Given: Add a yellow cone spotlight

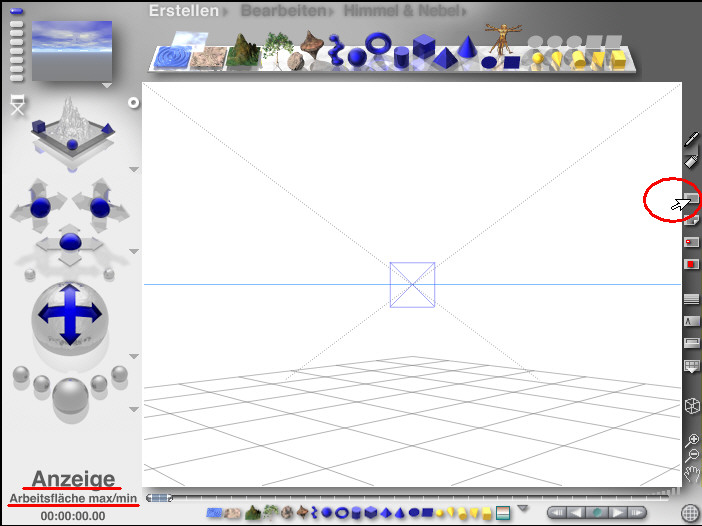Looking at the screenshot, I should [x=556, y=60].
